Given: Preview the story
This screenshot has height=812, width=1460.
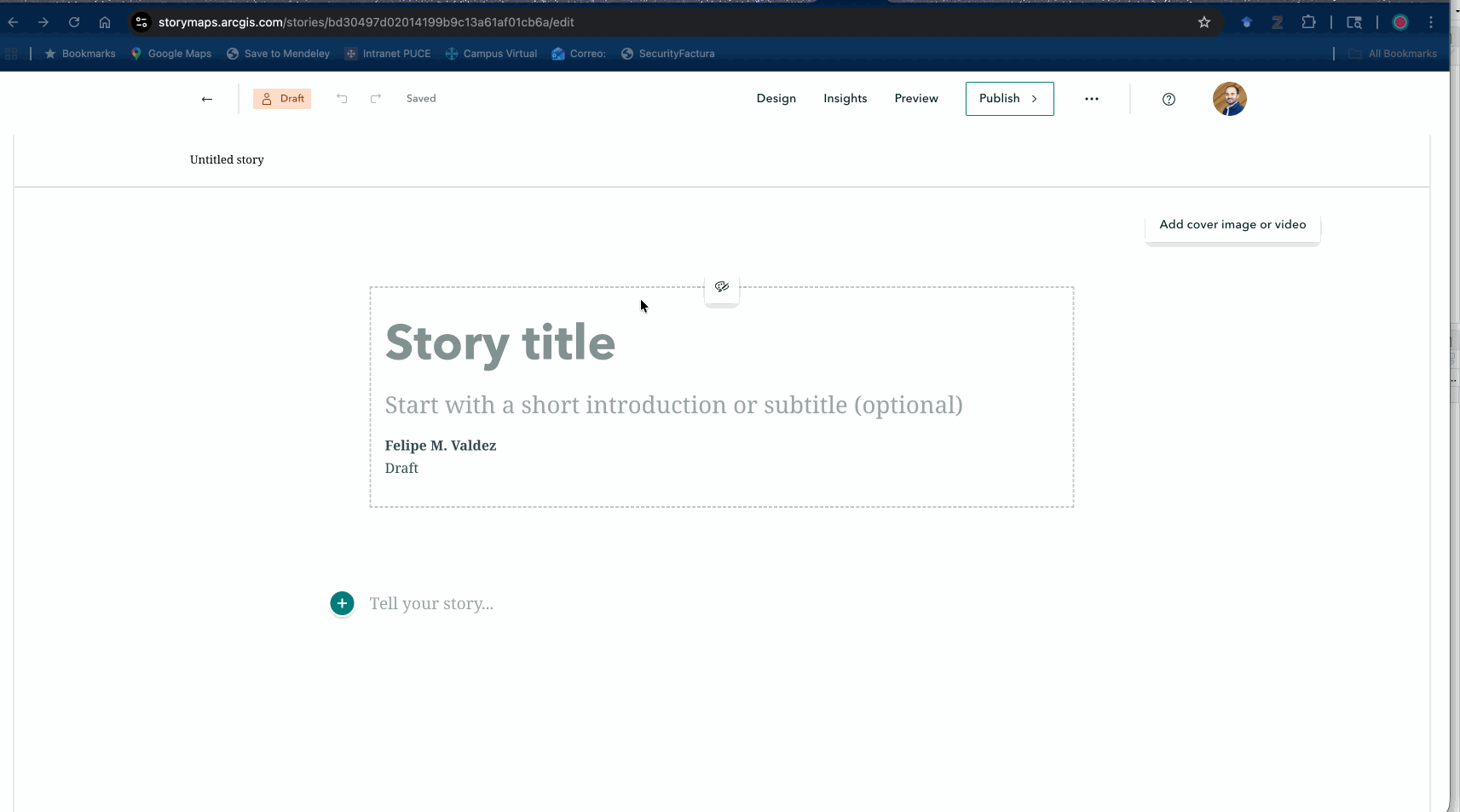Looking at the screenshot, I should coord(916,99).
